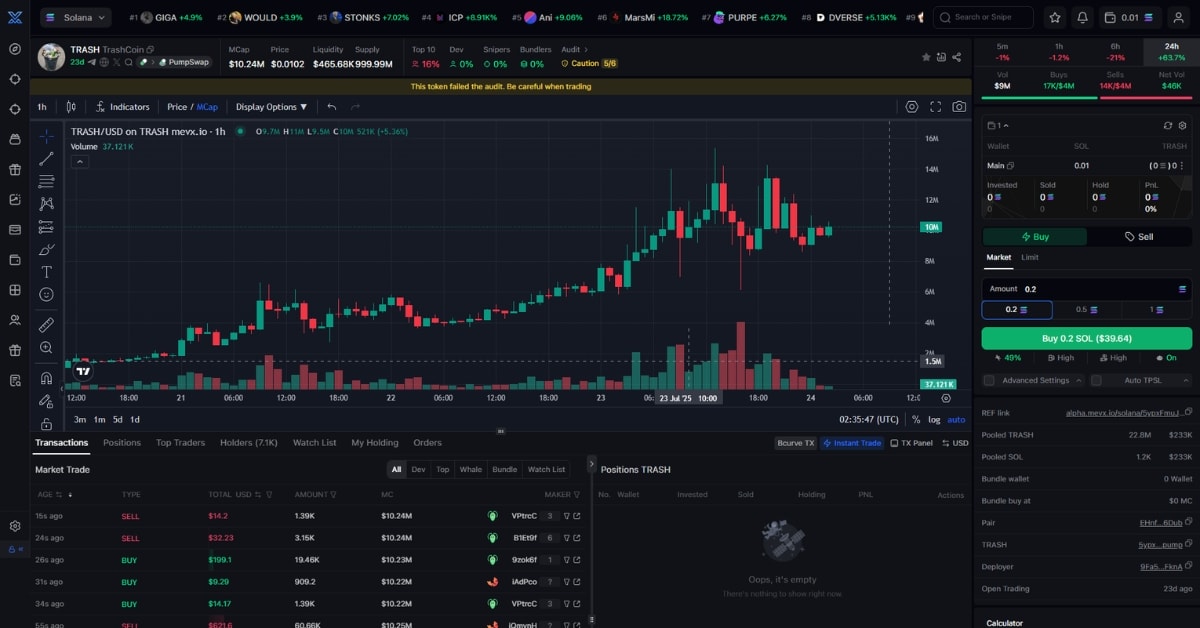Viewport: 1200px width, 628px height.
Task: Enable the Instant Trade toggle
Action: click(852, 442)
